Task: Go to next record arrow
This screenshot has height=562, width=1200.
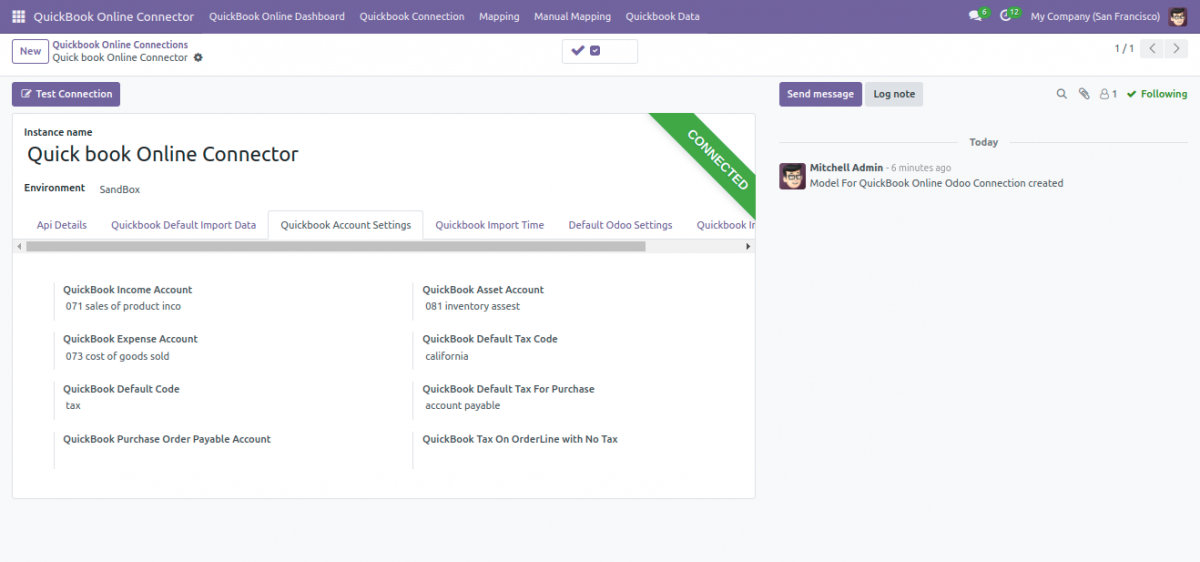Action: coord(1177,49)
